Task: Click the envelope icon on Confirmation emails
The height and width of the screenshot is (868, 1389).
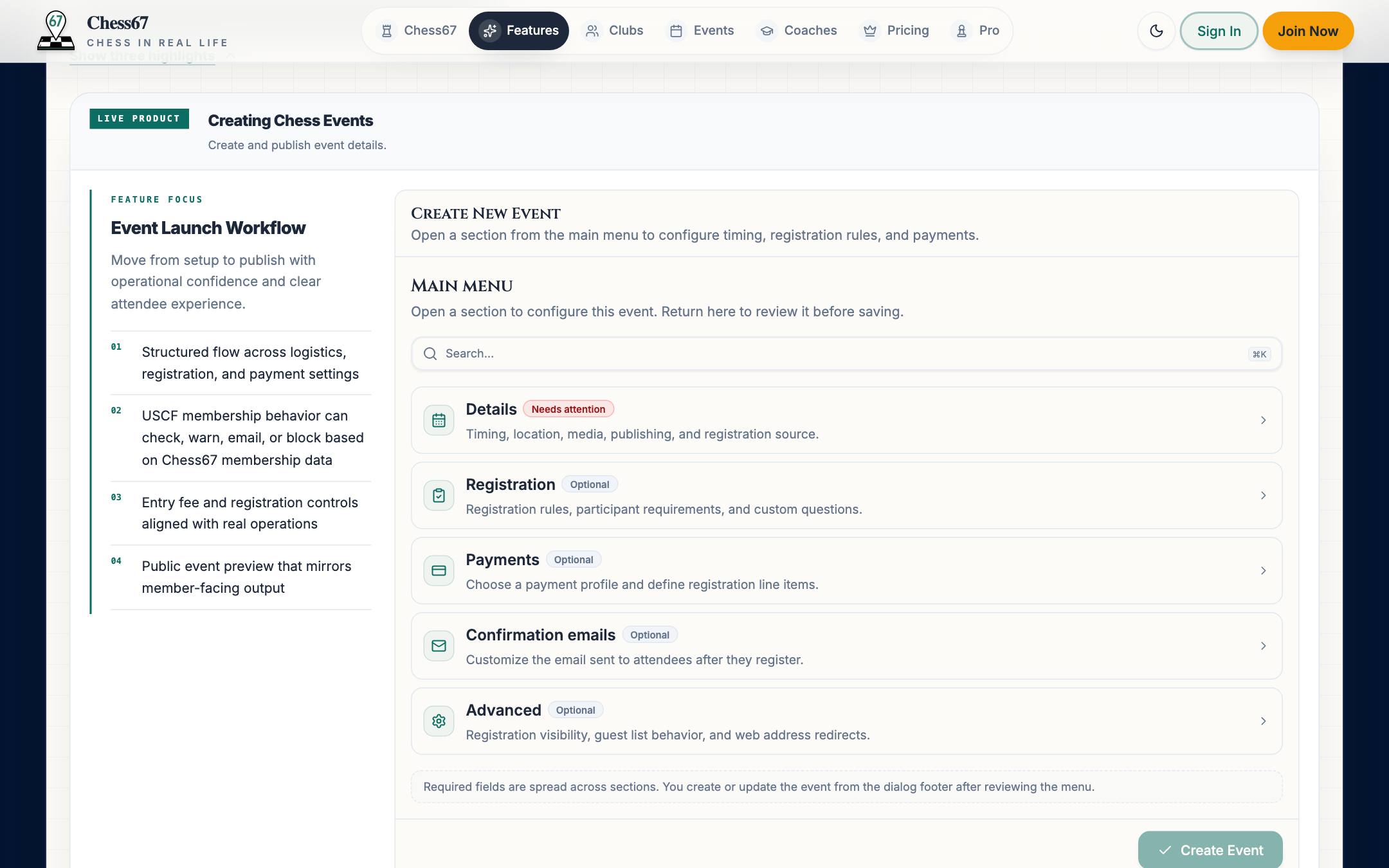Action: 439,646
